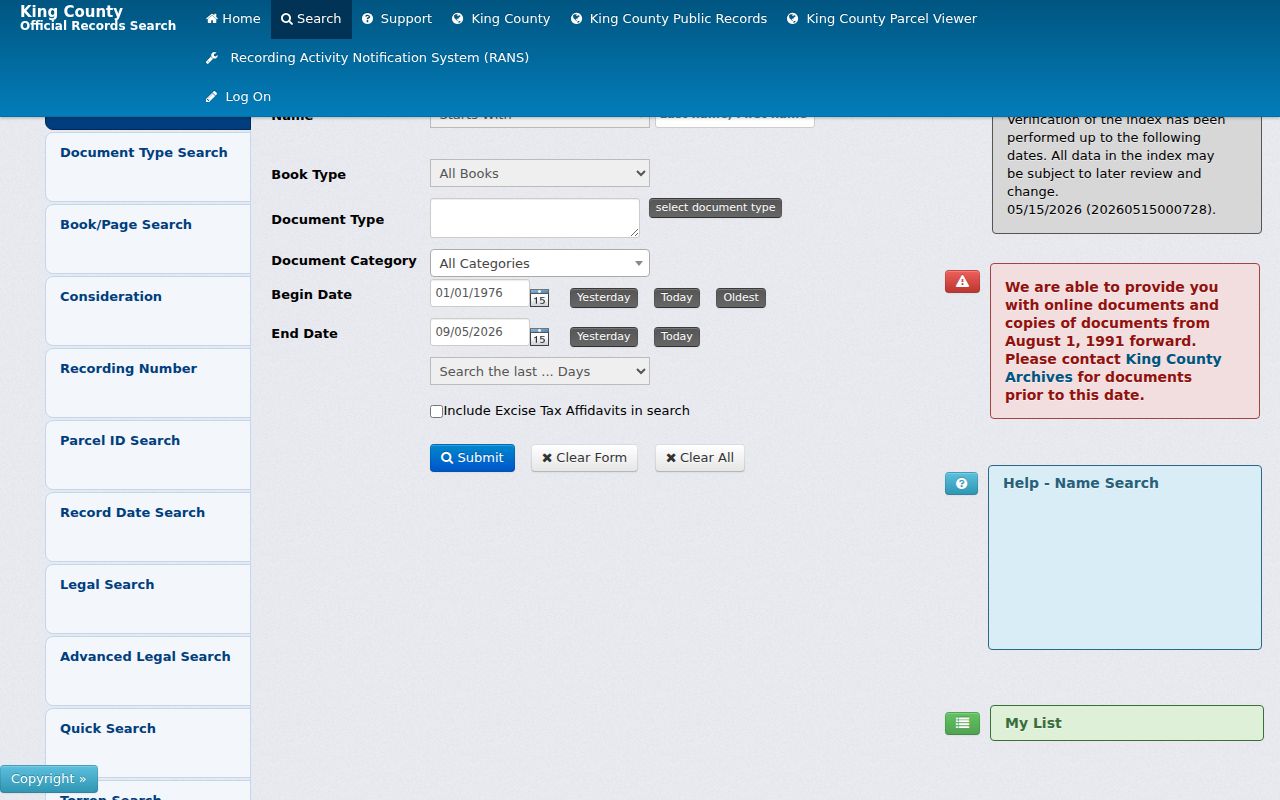The width and height of the screenshot is (1280, 800).
Task: Open the Quick Search tab
Action: pyautogui.click(x=148, y=743)
